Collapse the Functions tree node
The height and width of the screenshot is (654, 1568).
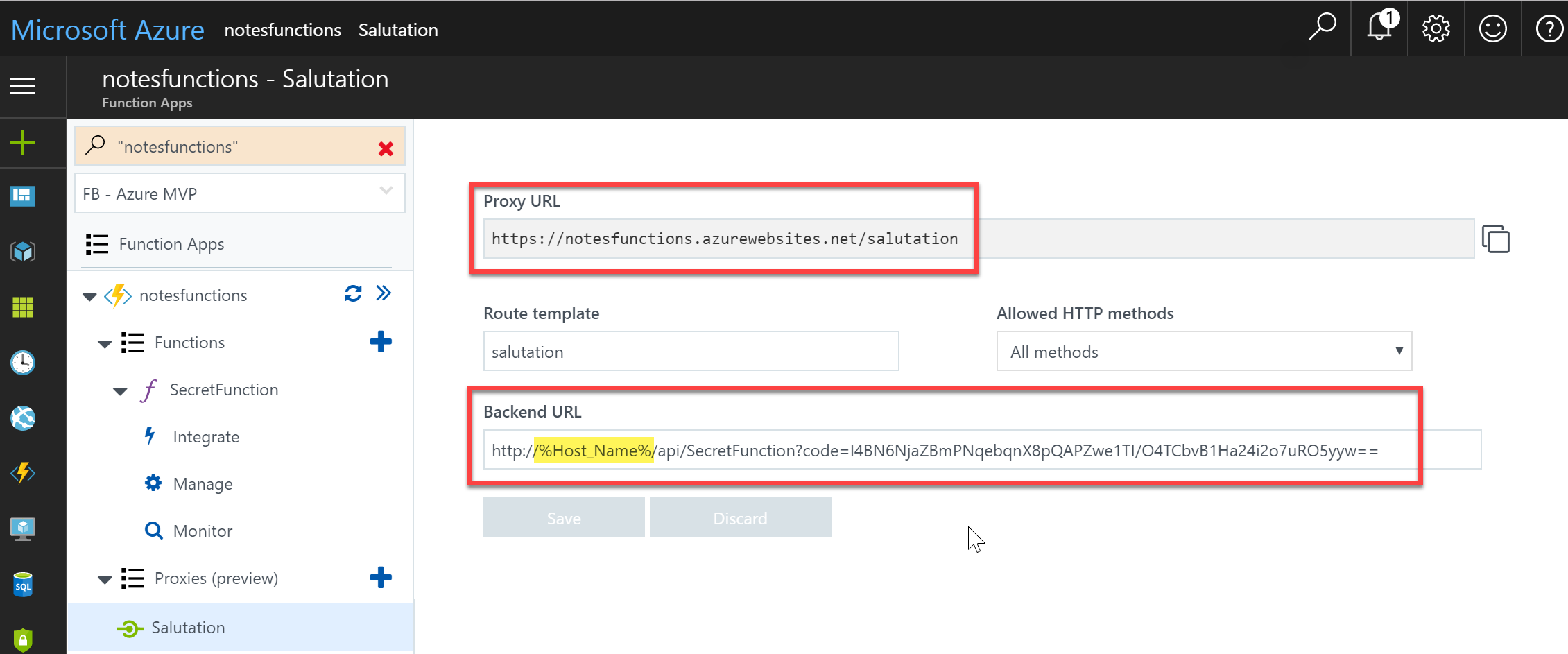105,344
